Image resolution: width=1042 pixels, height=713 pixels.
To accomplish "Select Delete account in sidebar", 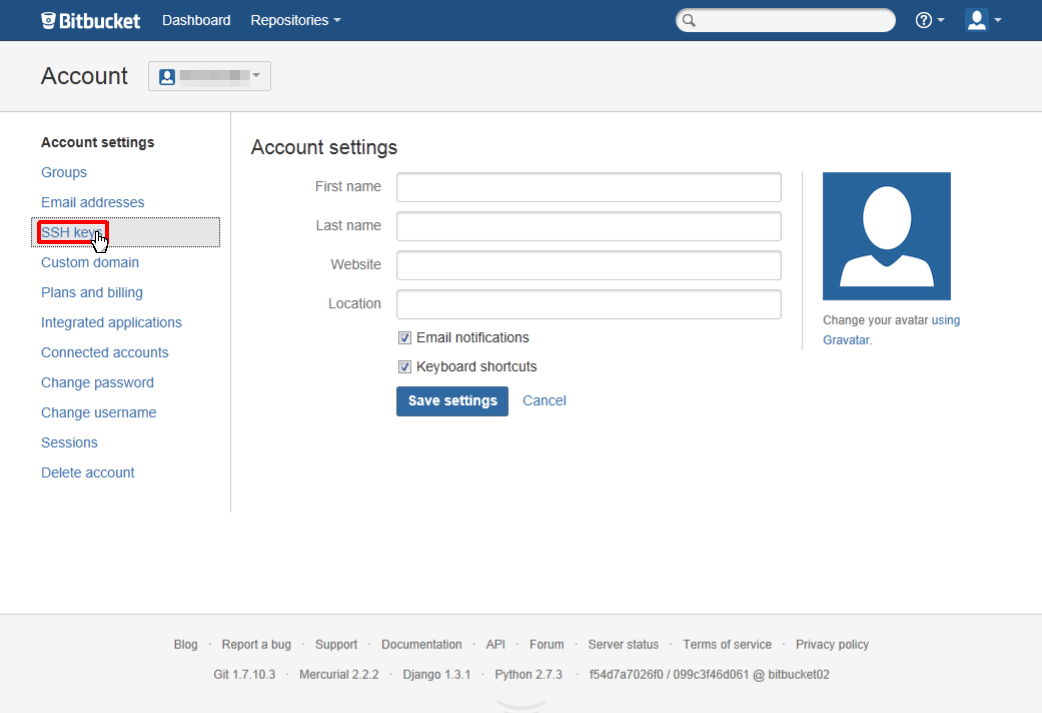I will 88,473.
